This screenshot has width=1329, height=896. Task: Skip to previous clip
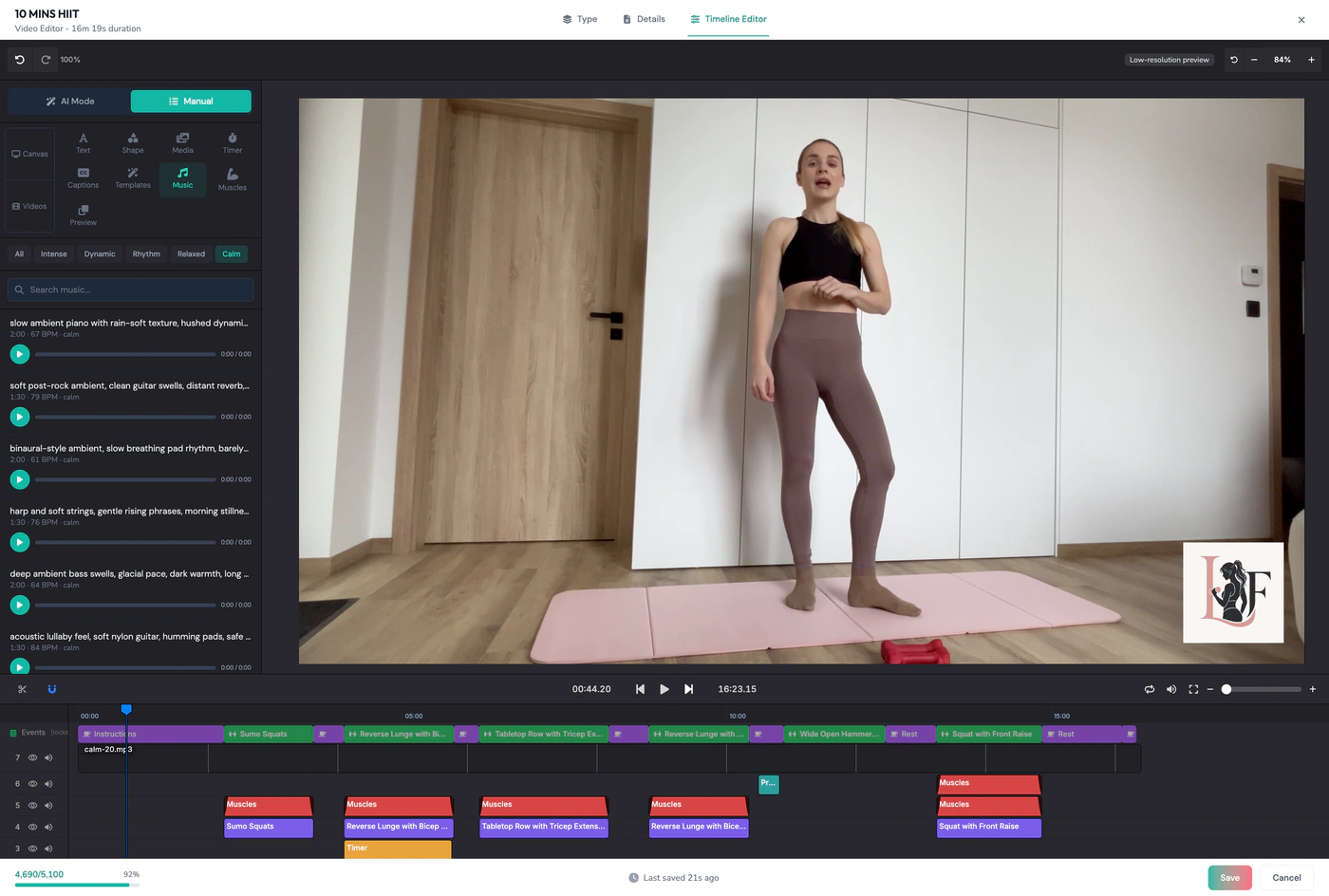click(x=640, y=689)
